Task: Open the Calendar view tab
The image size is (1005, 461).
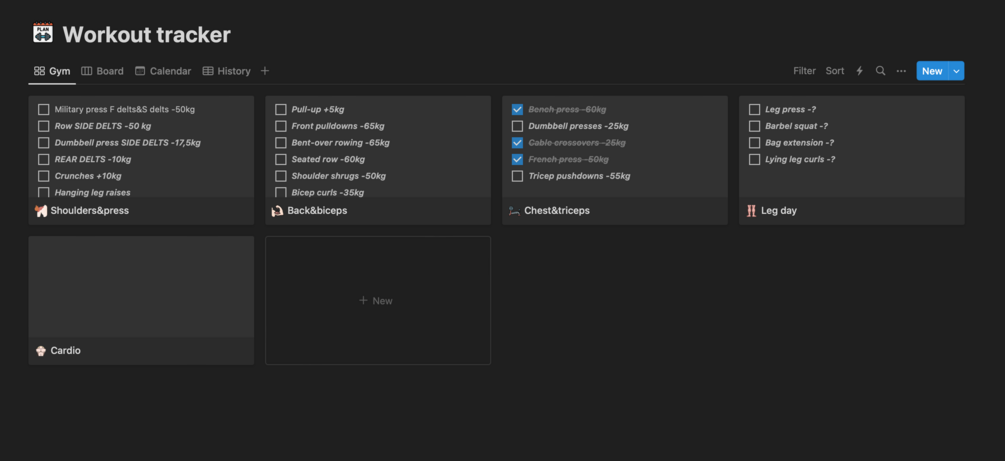Action: pyautogui.click(x=163, y=71)
